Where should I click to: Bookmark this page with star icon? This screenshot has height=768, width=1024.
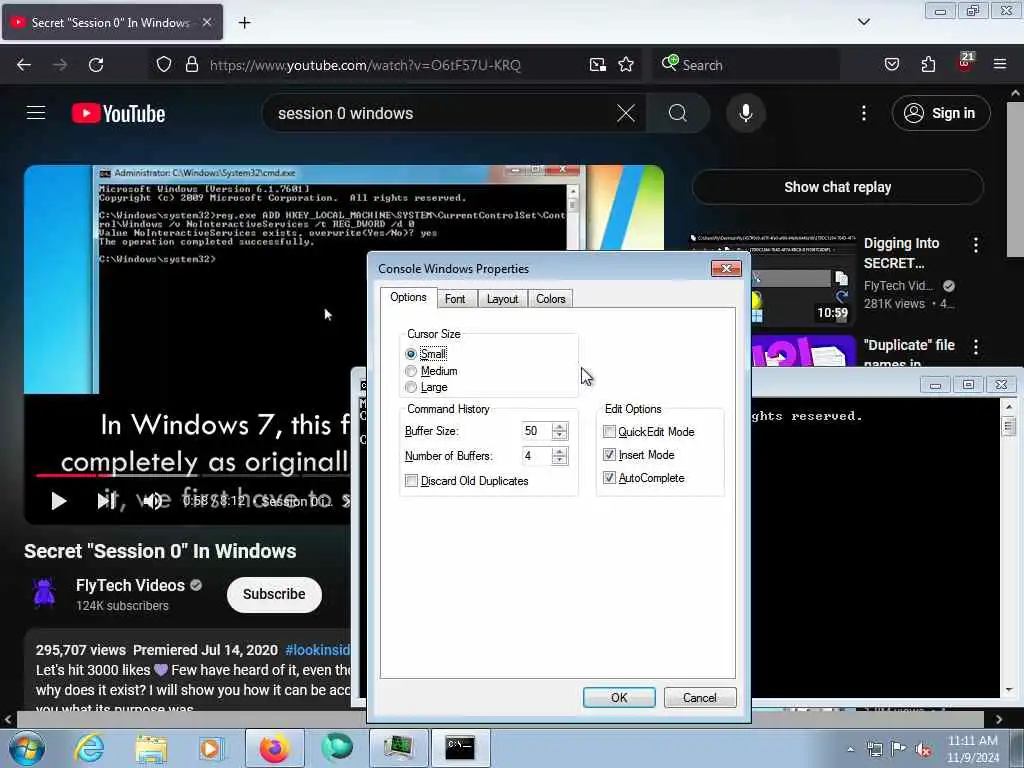click(x=626, y=65)
